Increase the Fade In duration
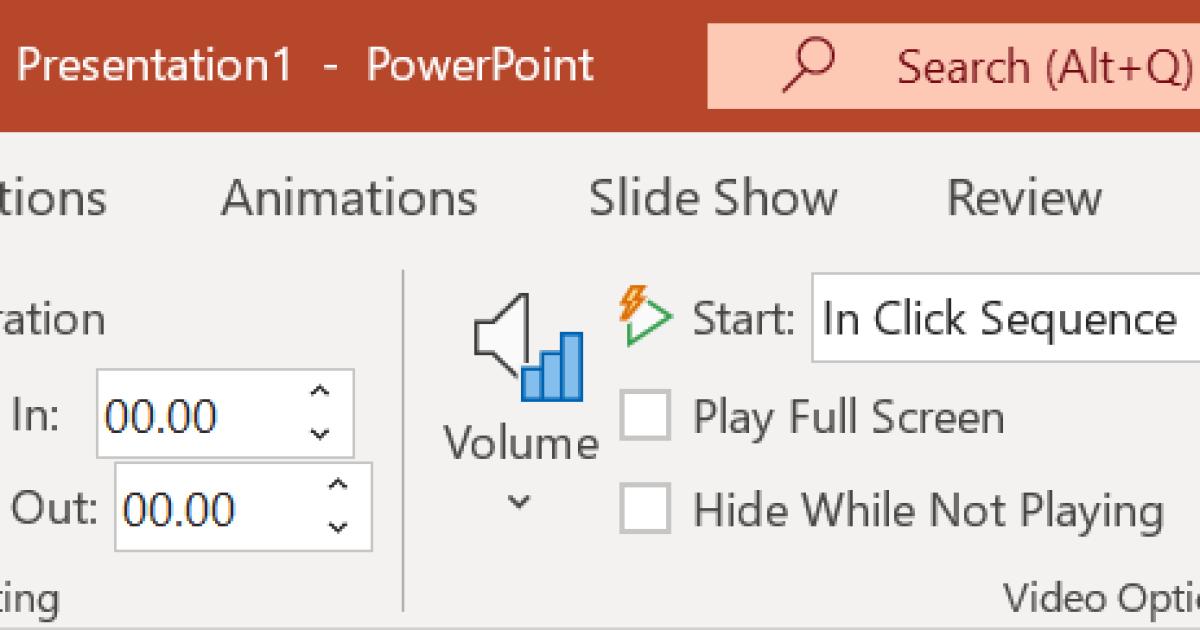1200x630 pixels. click(320, 392)
